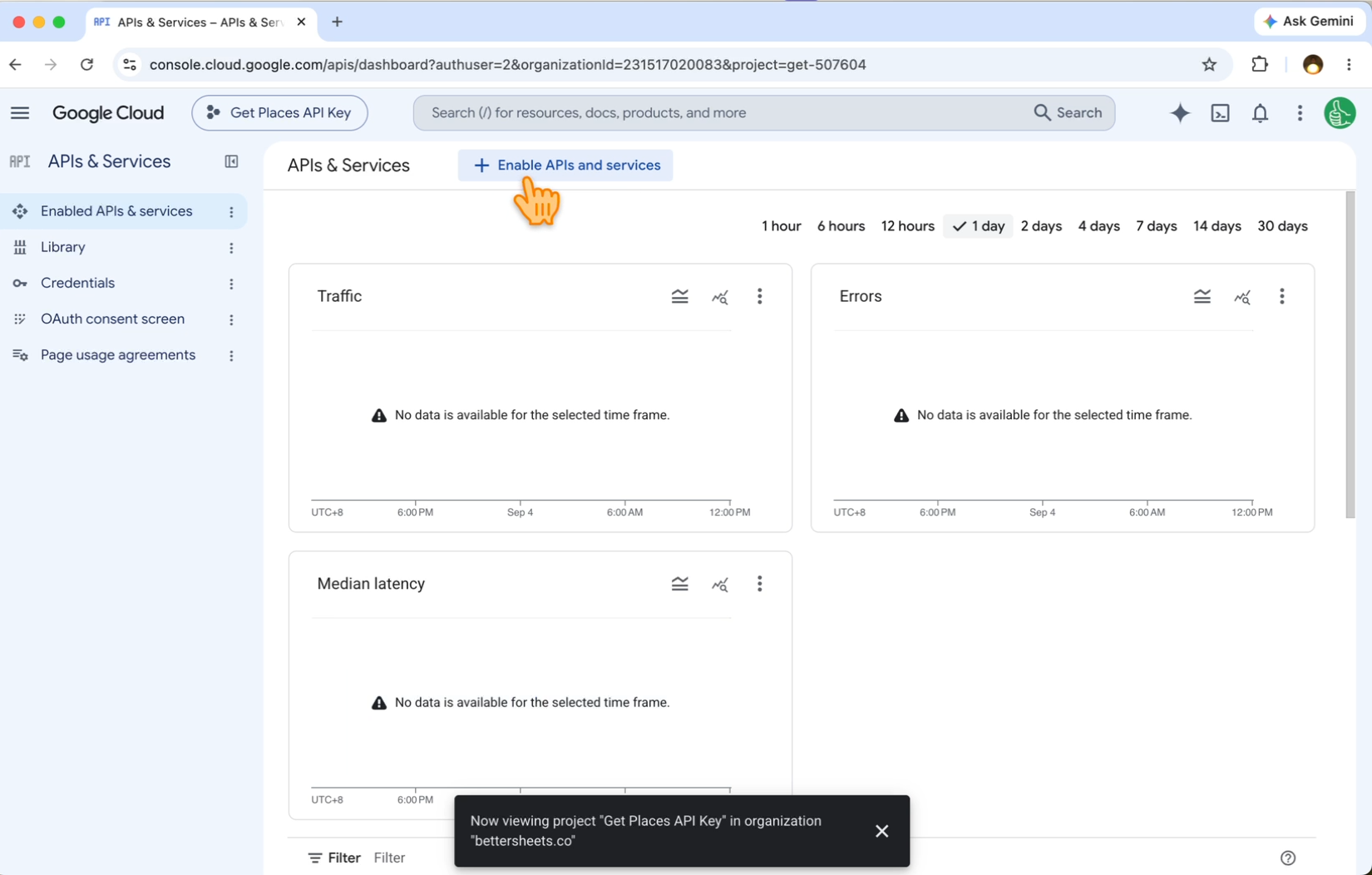Open the notifications bell

(1260, 113)
